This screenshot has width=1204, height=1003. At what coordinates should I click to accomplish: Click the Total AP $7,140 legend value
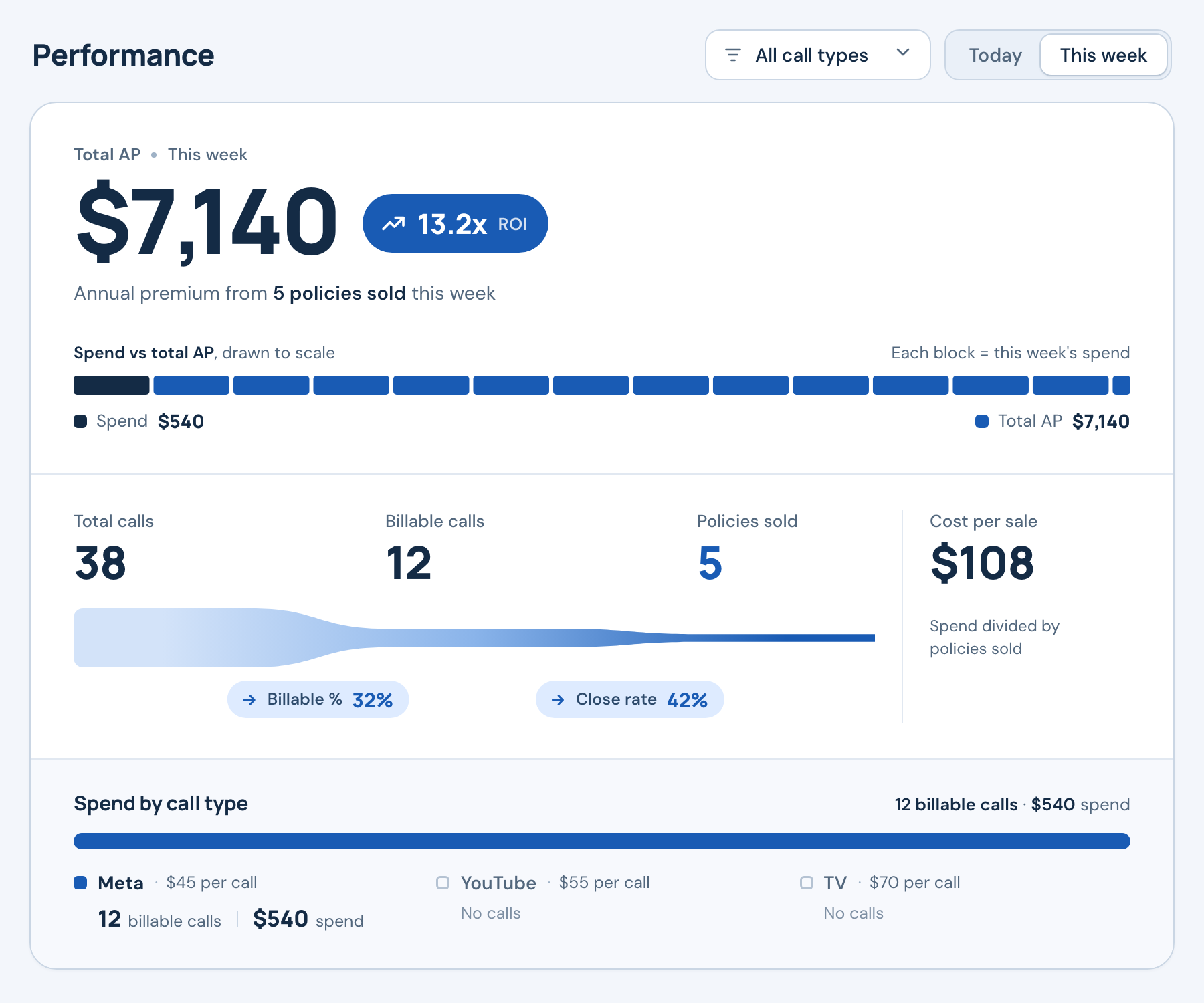tap(1100, 421)
